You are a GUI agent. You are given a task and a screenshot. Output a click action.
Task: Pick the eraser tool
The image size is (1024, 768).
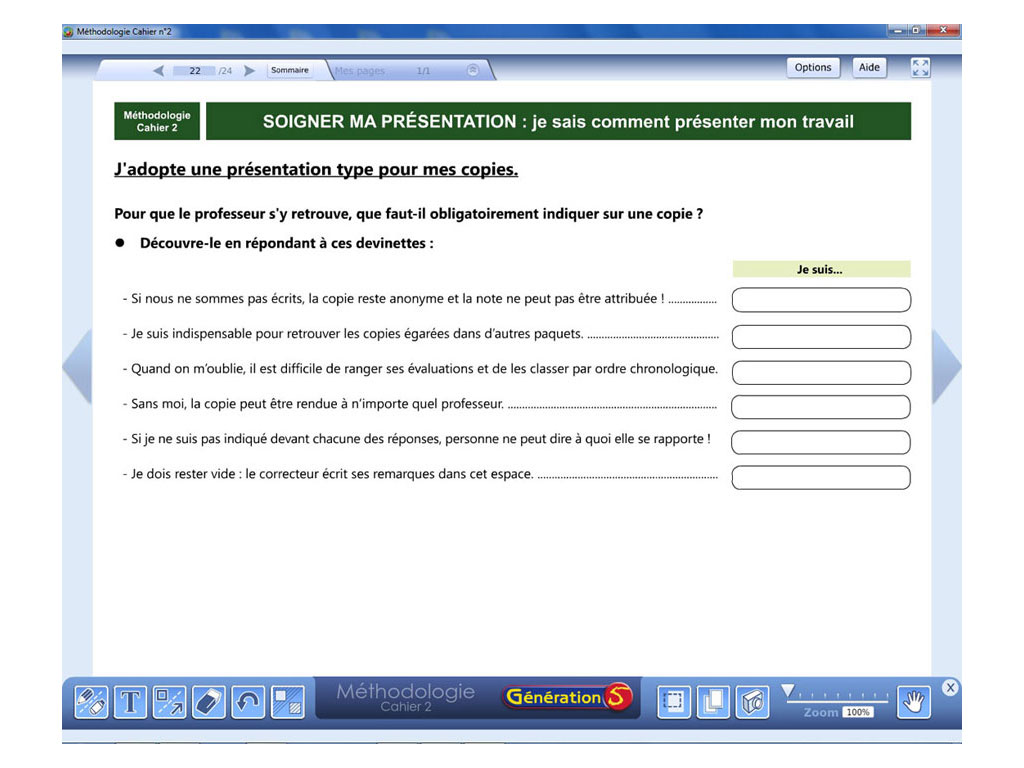tap(208, 701)
